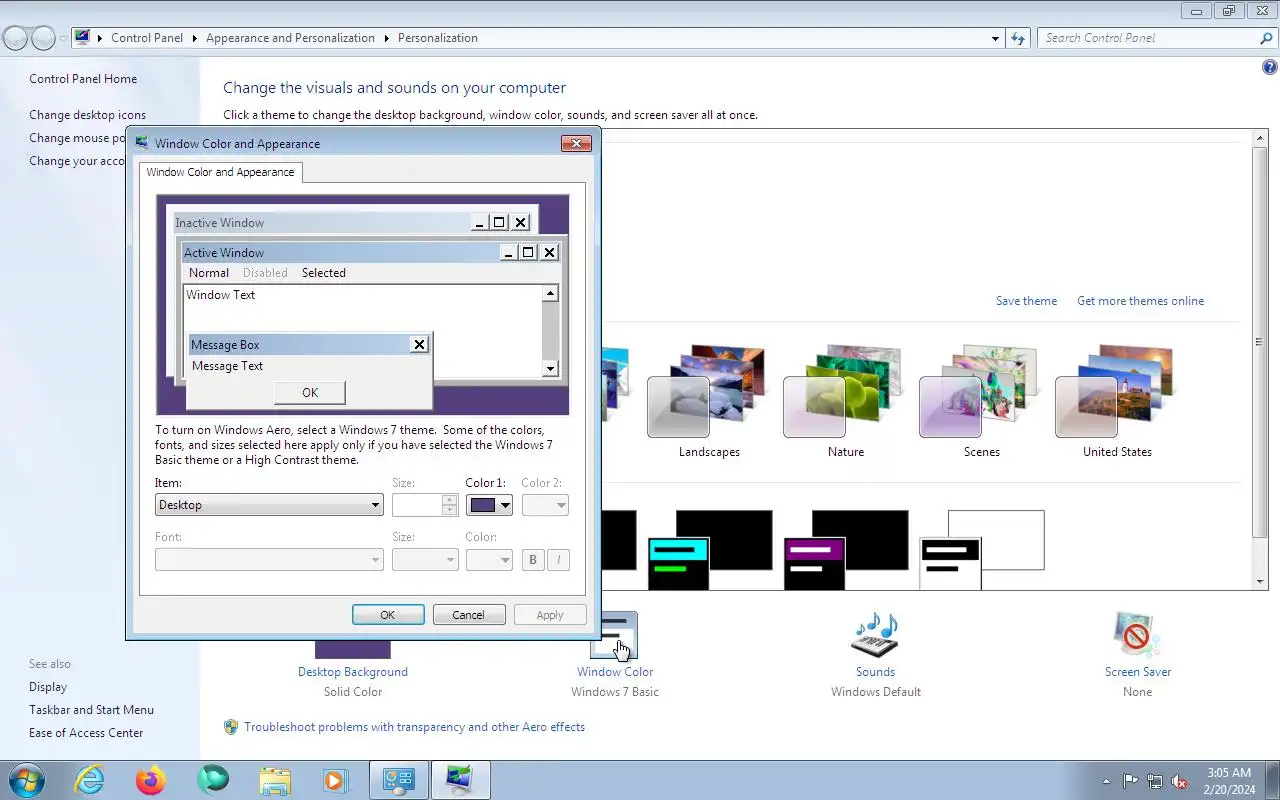Click the Action Center flag tray icon
Image resolution: width=1280 pixels, height=800 pixels.
[x=1130, y=781]
